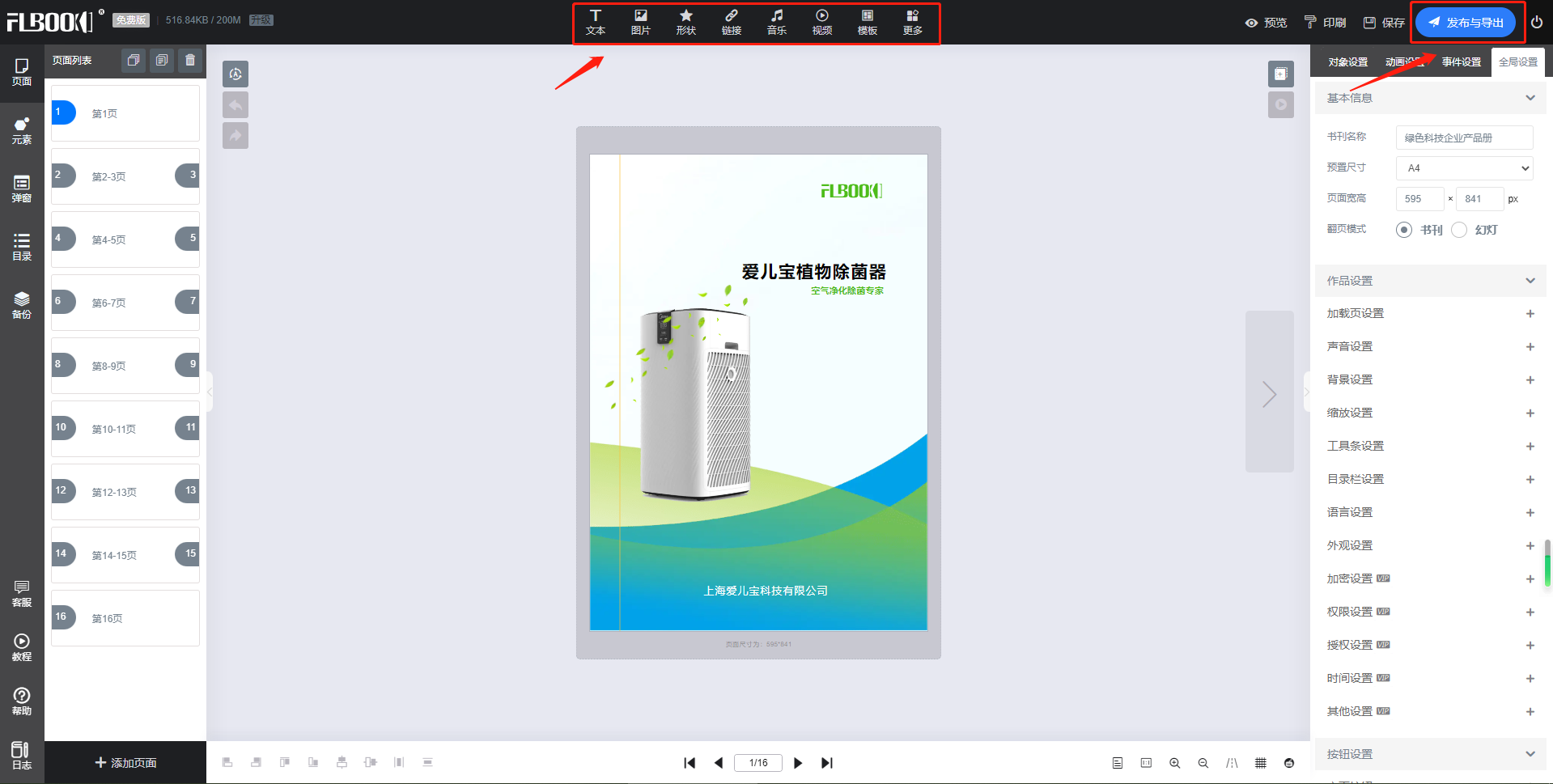Go to the previous page via bottom bar

(719, 763)
